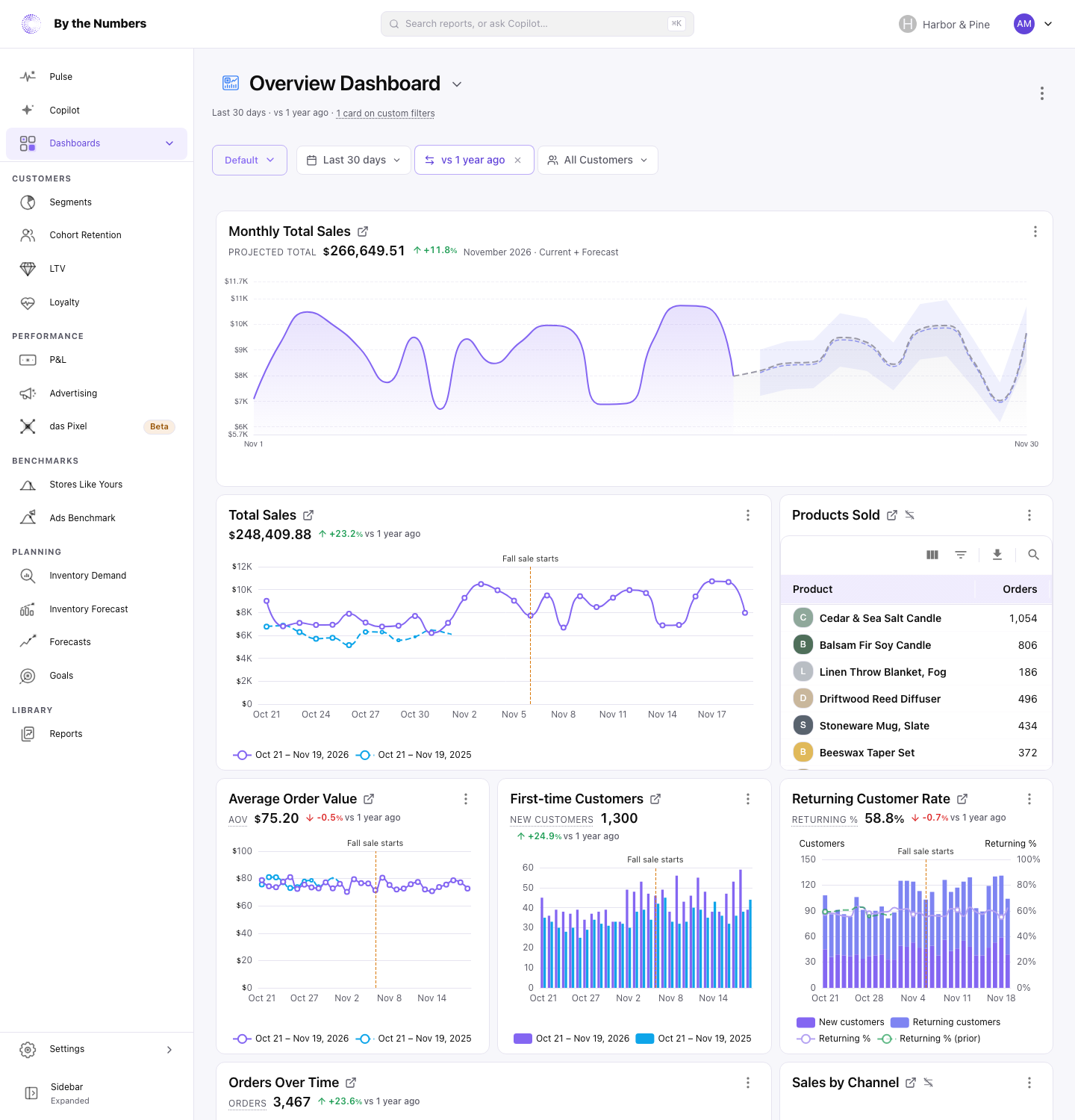Open the Advertising megaphone item

click(97, 393)
